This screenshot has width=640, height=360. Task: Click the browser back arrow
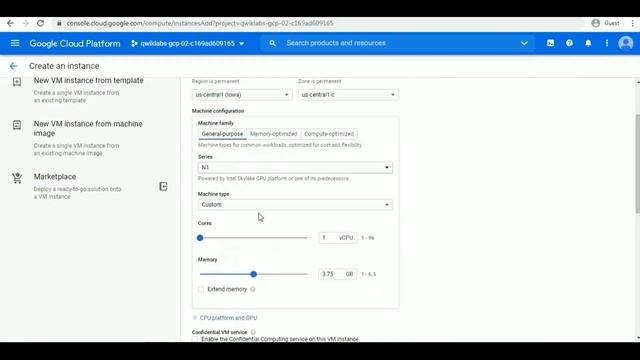(x=10, y=23)
